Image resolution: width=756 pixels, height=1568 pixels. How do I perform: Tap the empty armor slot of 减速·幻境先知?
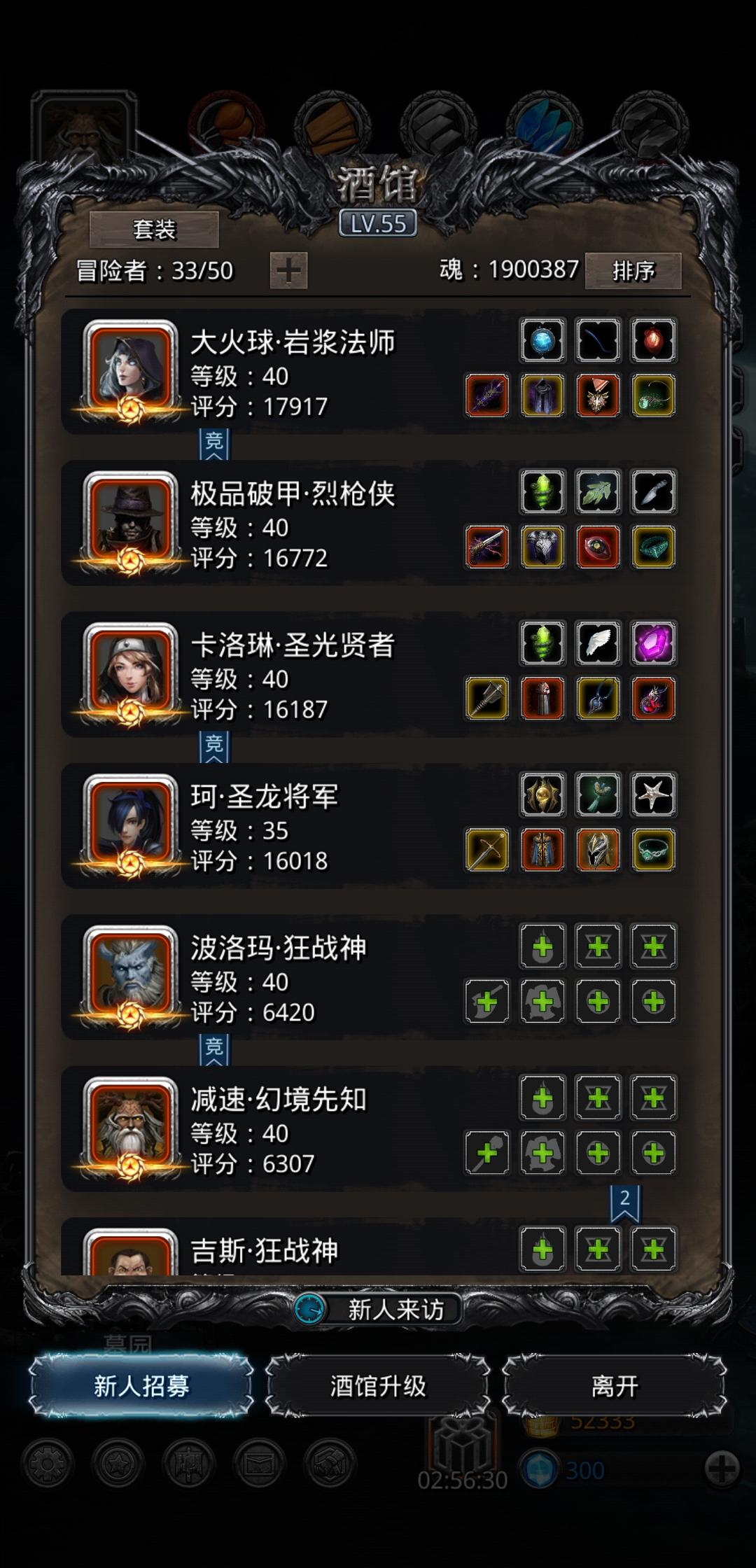click(x=542, y=1153)
